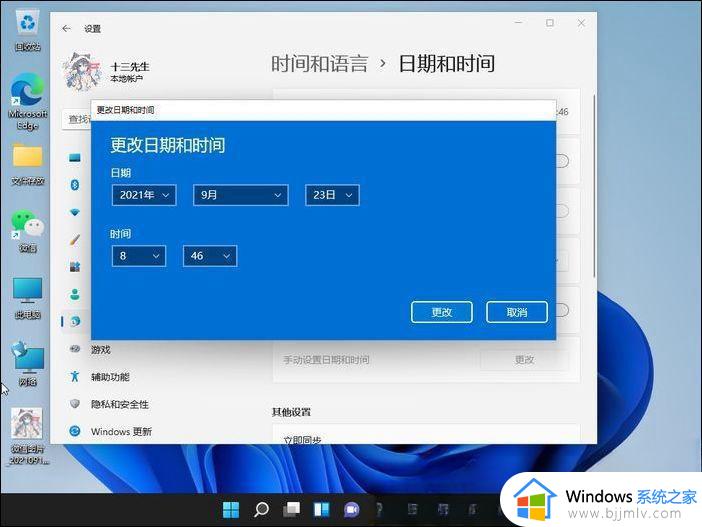The image size is (702, 527).
Task: Click the gaming controller icon
Action: click(75, 349)
